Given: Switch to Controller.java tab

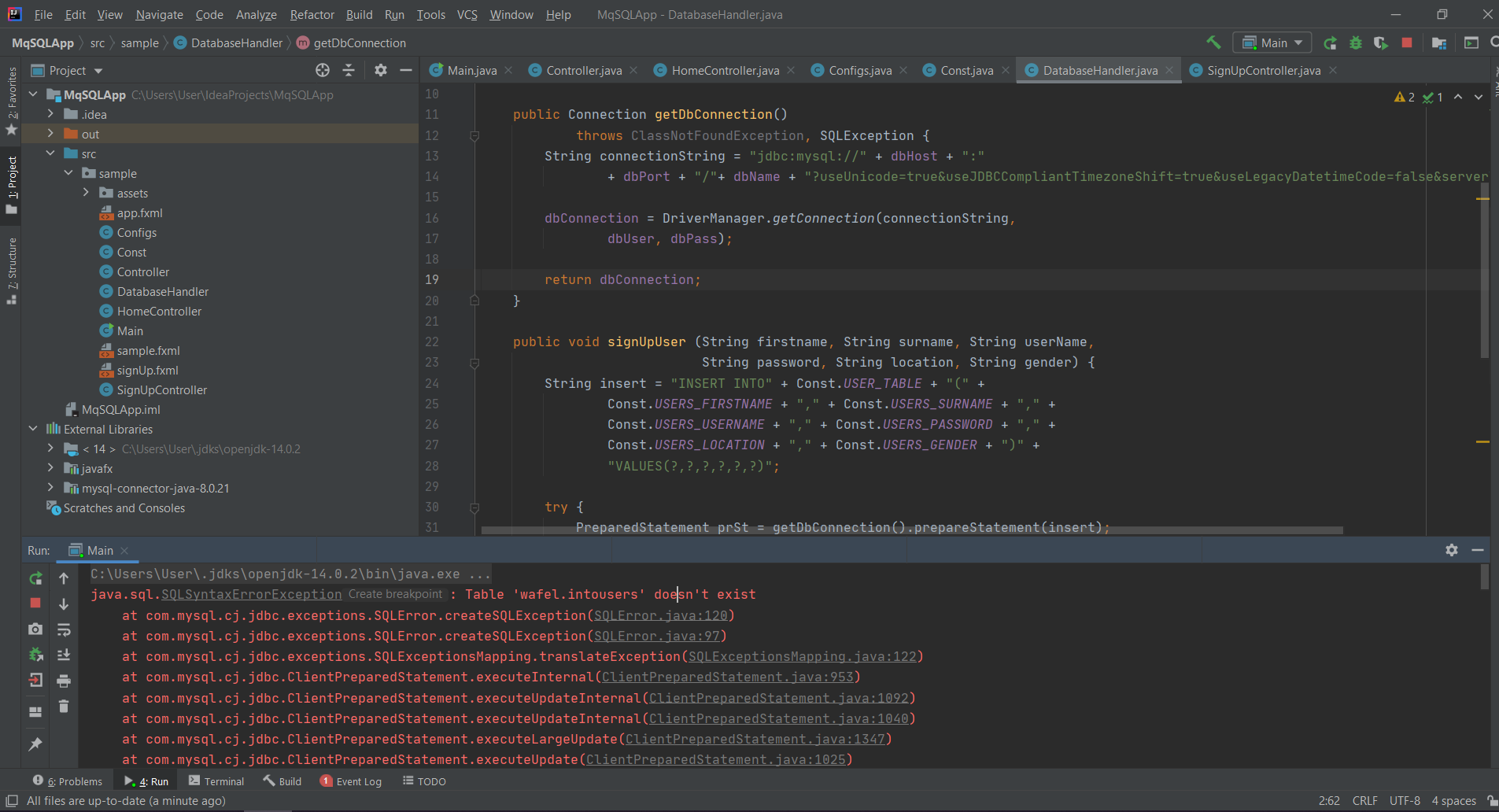Looking at the screenshot, I should (x=584, y=70).
